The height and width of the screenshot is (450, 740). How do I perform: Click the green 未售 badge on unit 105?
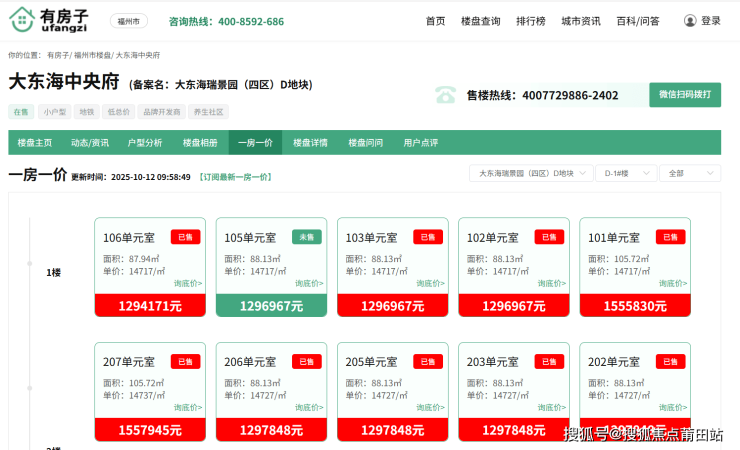307,237
